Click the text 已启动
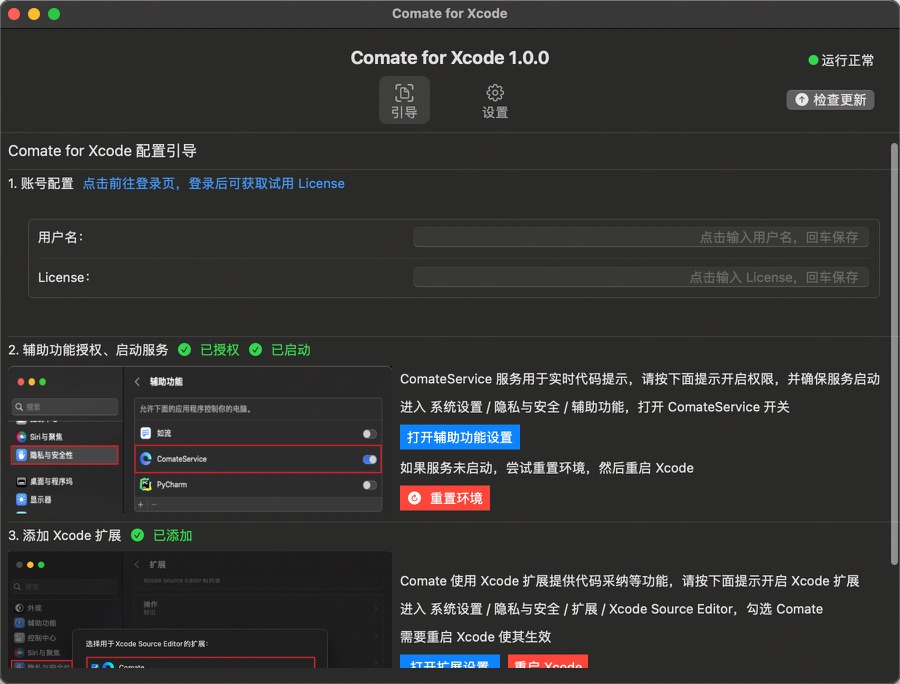The height and width of the screenshot is (684, 900). click(290, 350)
